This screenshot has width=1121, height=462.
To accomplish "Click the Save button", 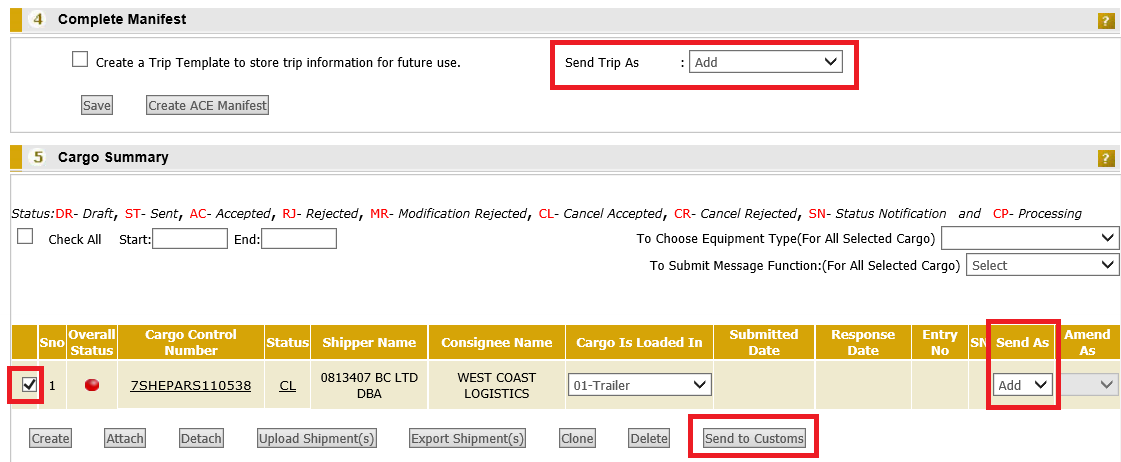I will (x=97, y=106).
